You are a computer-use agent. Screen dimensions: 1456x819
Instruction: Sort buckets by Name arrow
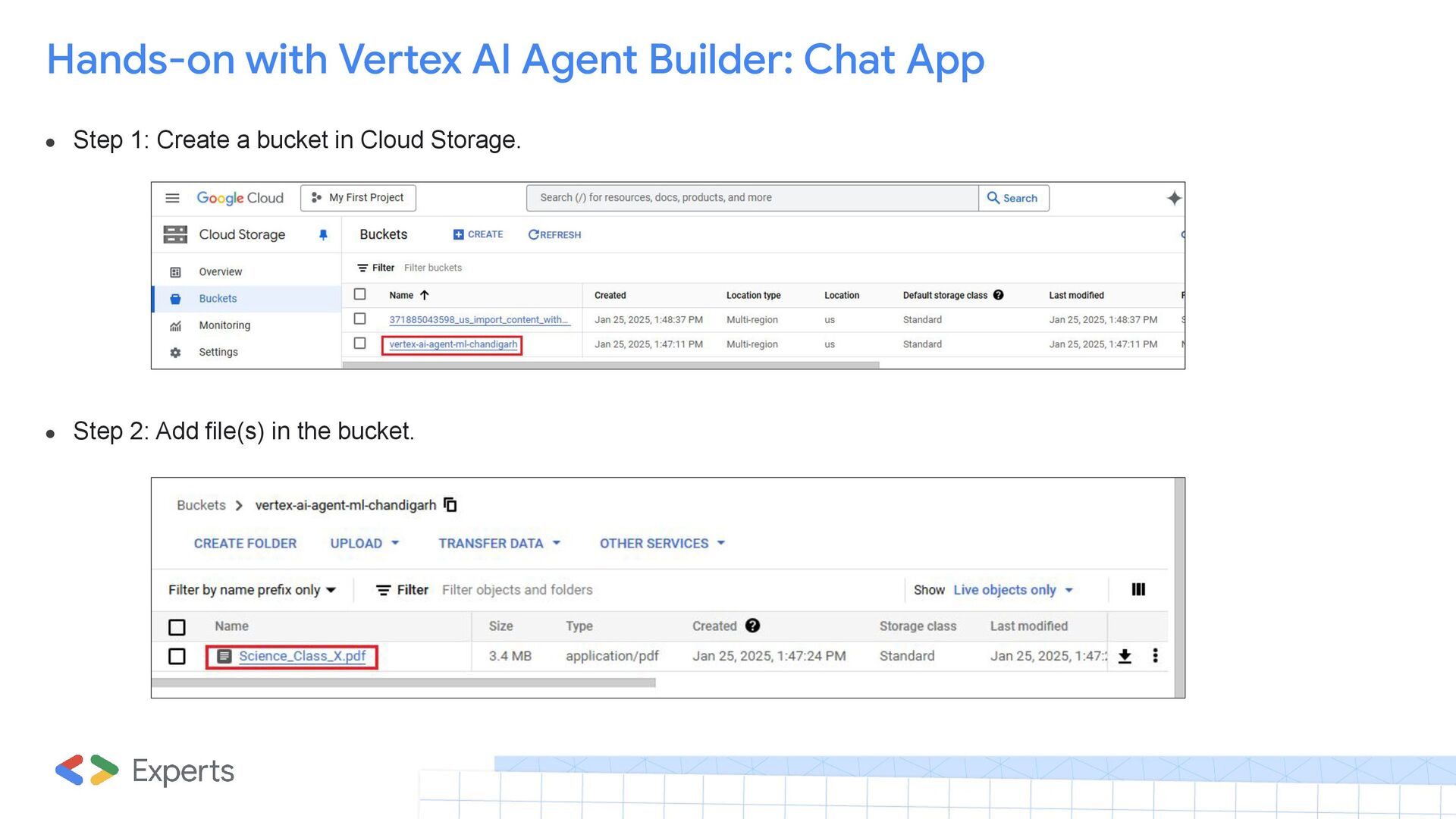[425, 295]
